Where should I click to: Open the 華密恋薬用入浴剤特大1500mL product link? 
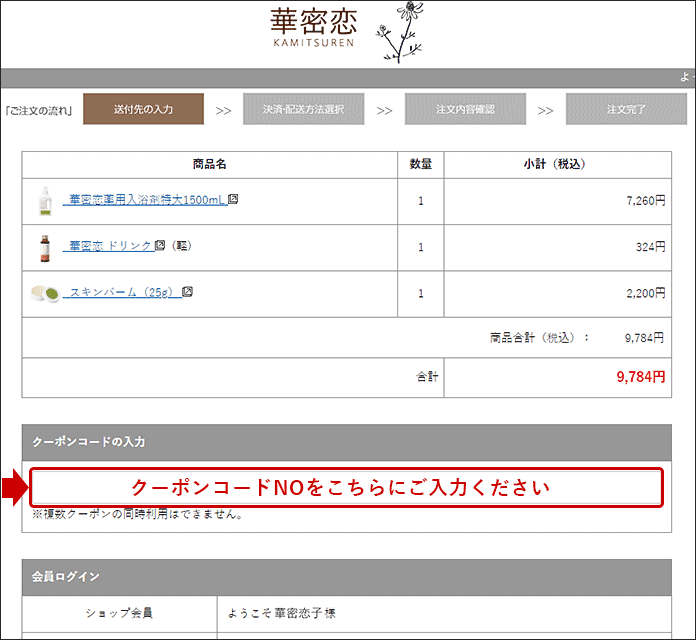click(x=145, y=200)
